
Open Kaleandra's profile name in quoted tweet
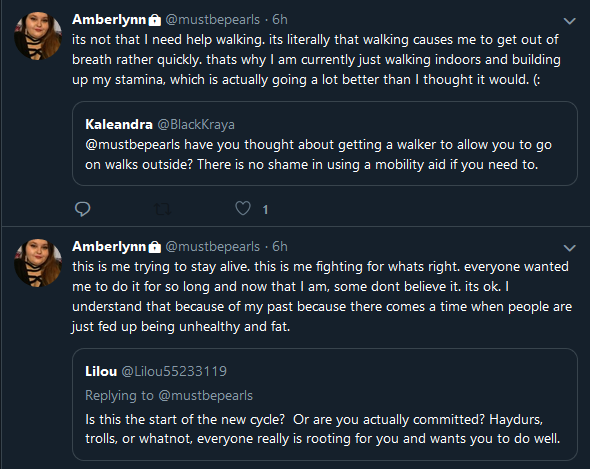[x=119, y=124]
